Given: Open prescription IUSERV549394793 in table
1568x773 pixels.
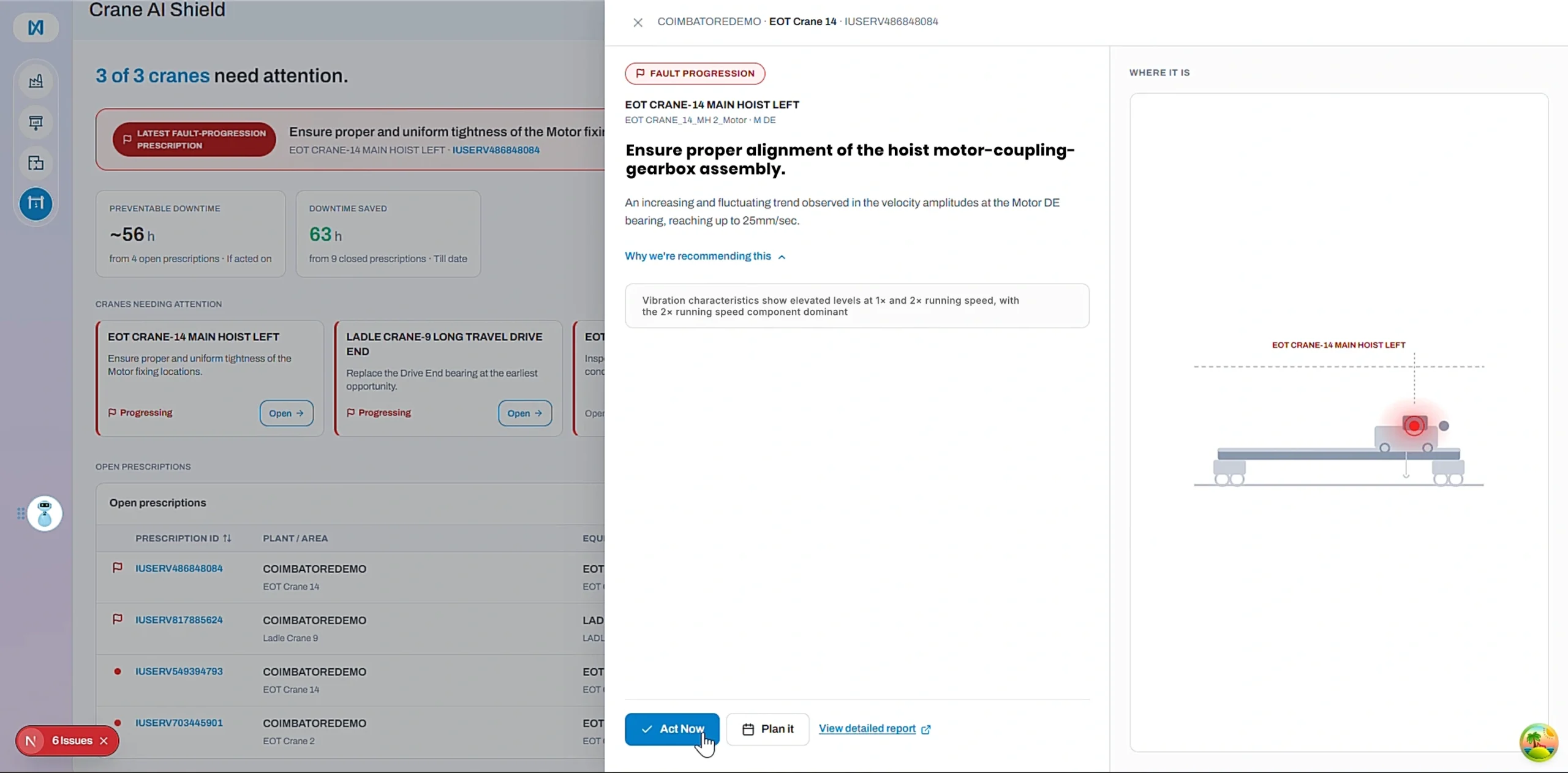Looking at the screenshot, I should pos(179,671).
